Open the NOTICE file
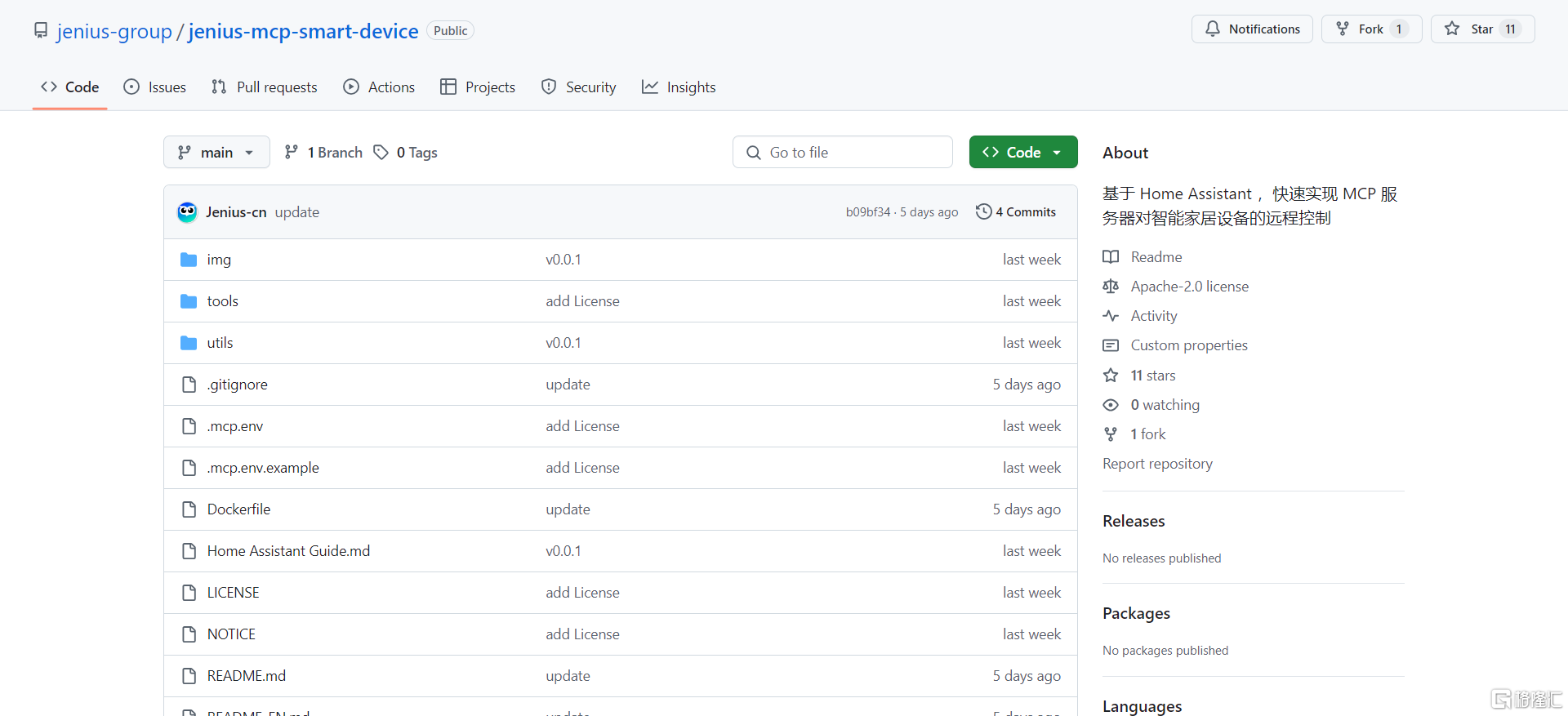Viewport: 1568px width, 716px height. pyautogui.click(x=231, y=634)
